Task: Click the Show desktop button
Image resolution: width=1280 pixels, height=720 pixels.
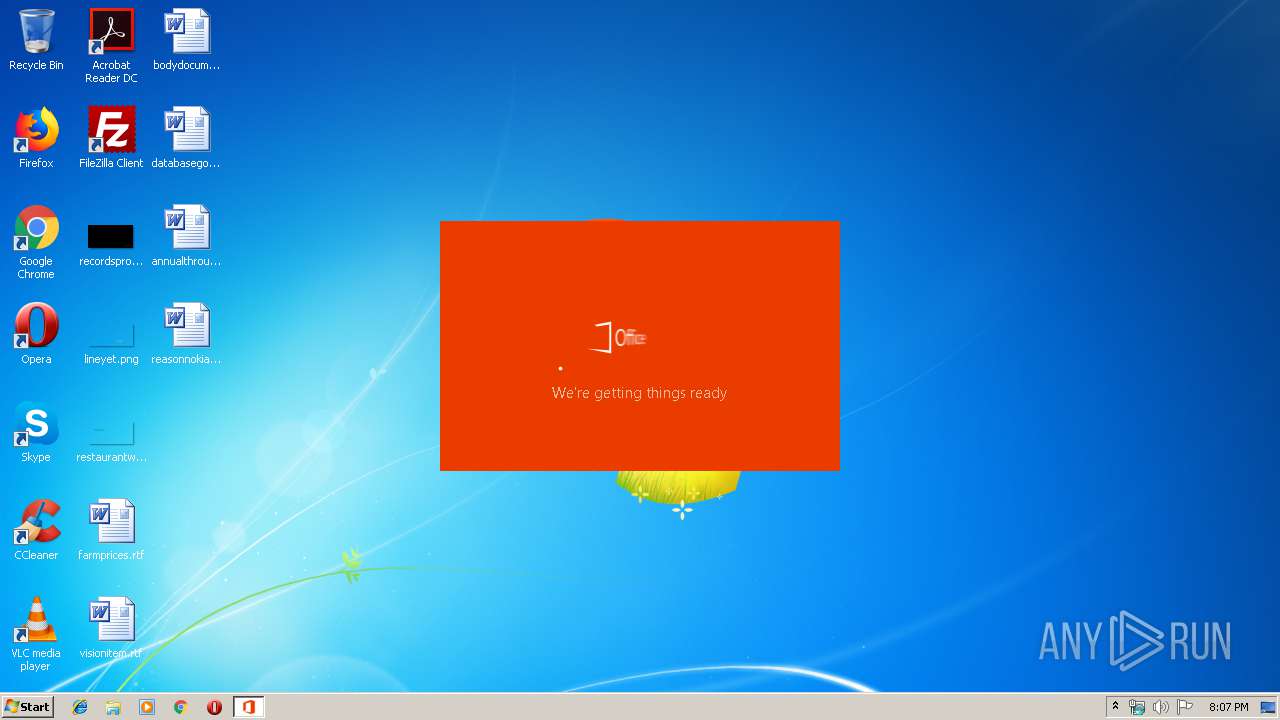Action: [x=1269, y=707]
